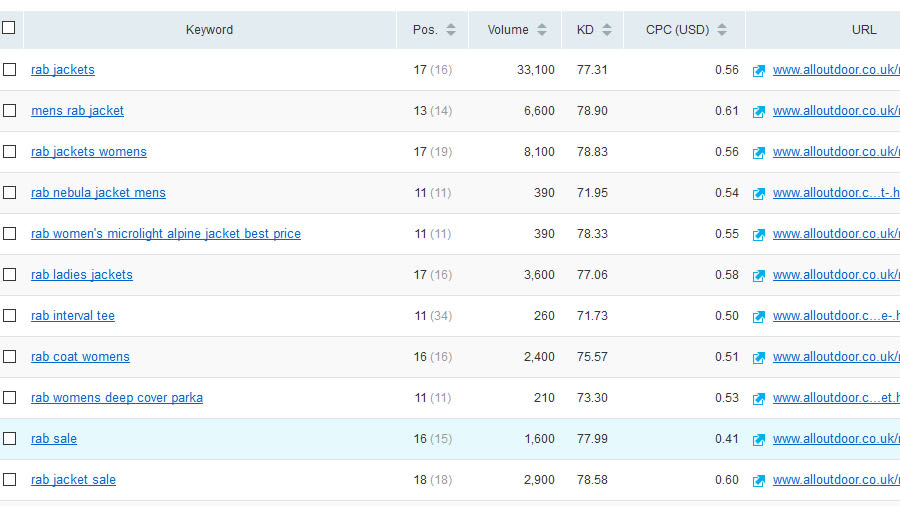
Task: Open external link icon for rab jackets row
Action: click(x=759, y=71)
